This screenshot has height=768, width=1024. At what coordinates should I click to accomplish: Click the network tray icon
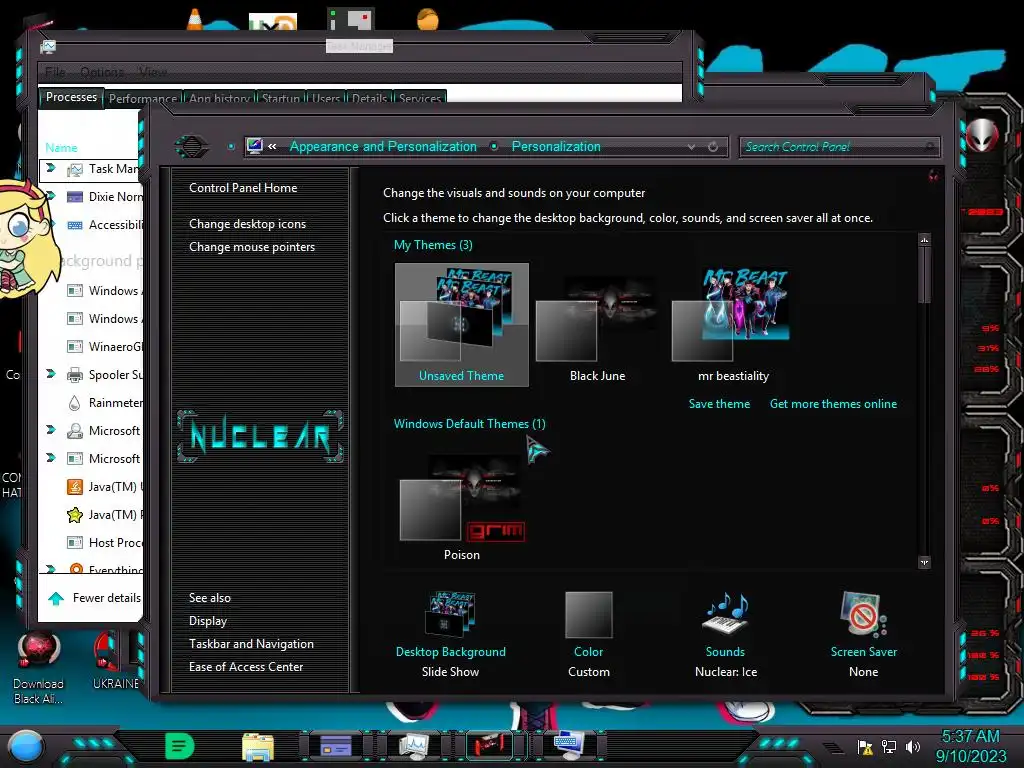click(889, 746)
